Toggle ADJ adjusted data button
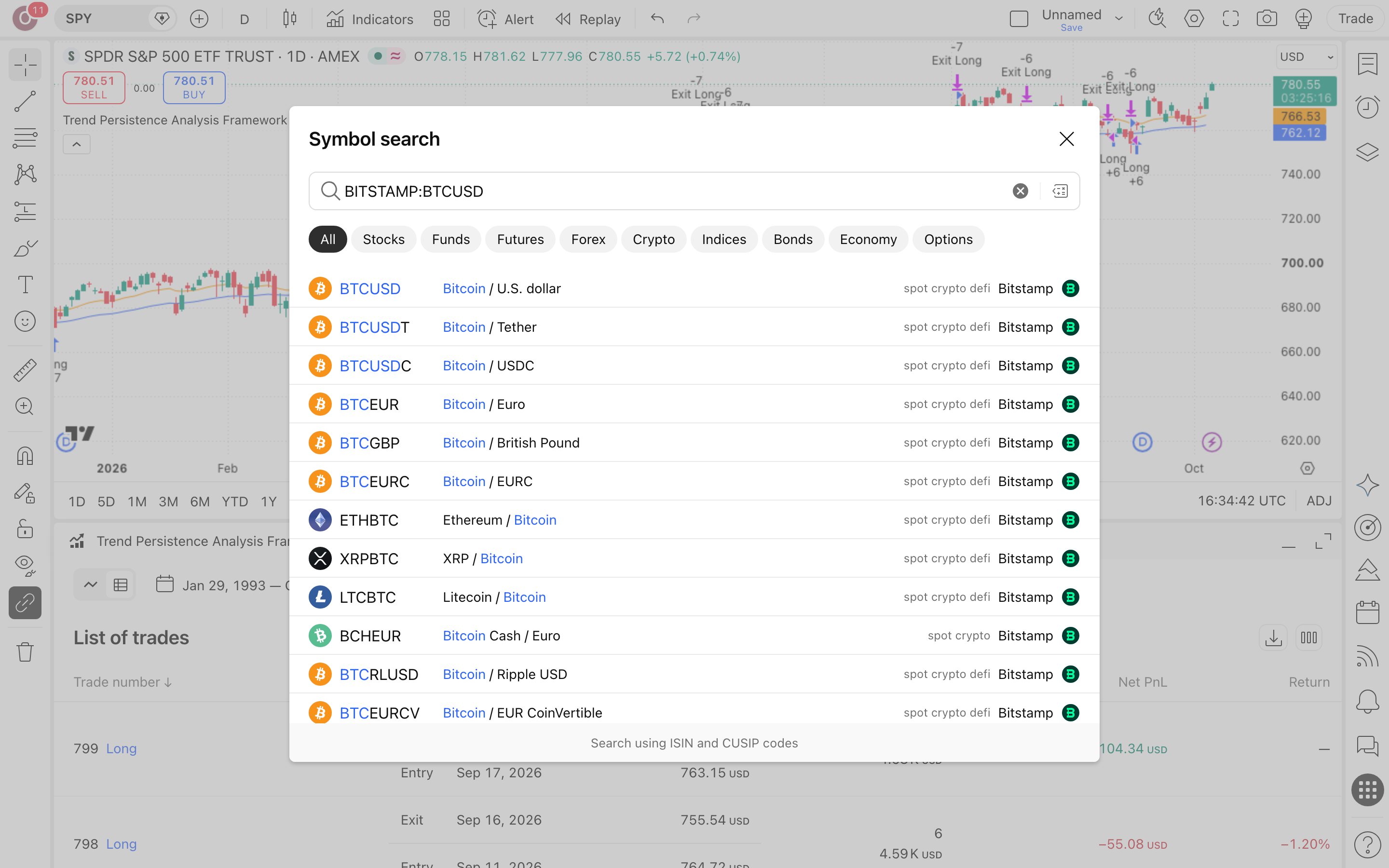The width and height of the screenshot is (1389, 868). point(1319,501)
